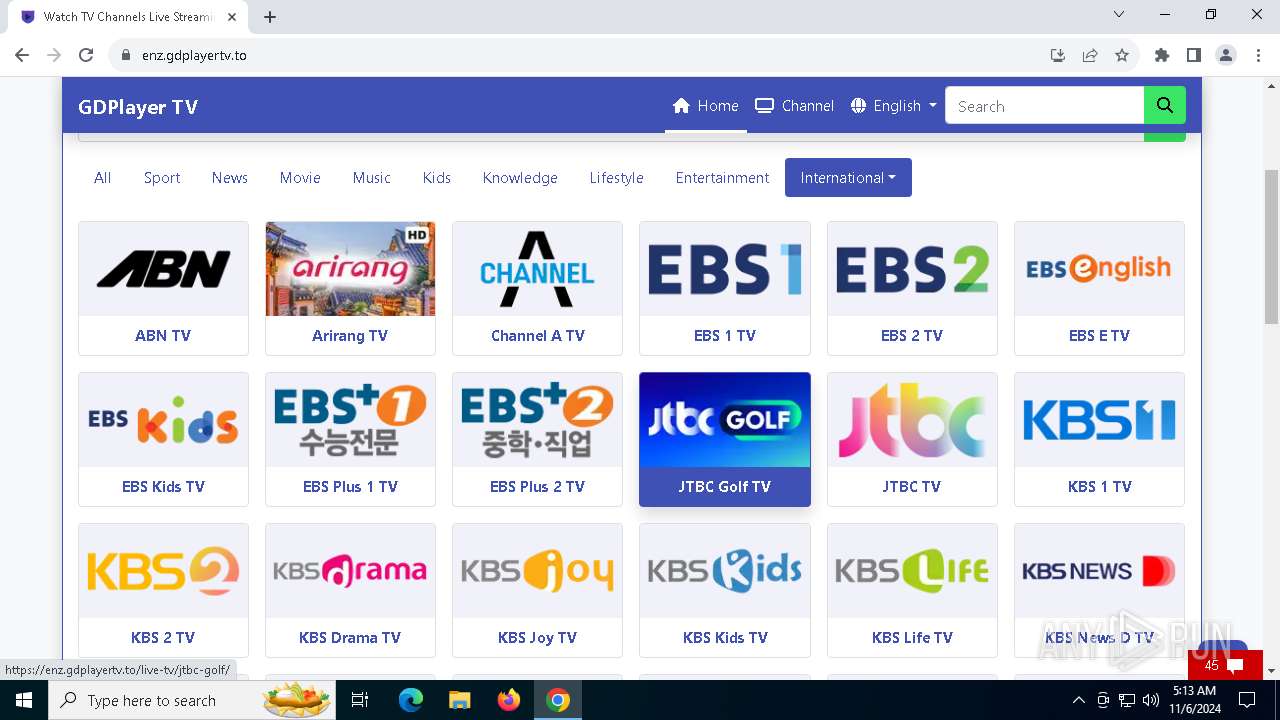Open the Windows notification center
Image resolution: width=1280 pixels, height=720 pixels.
coord(1246,700)
